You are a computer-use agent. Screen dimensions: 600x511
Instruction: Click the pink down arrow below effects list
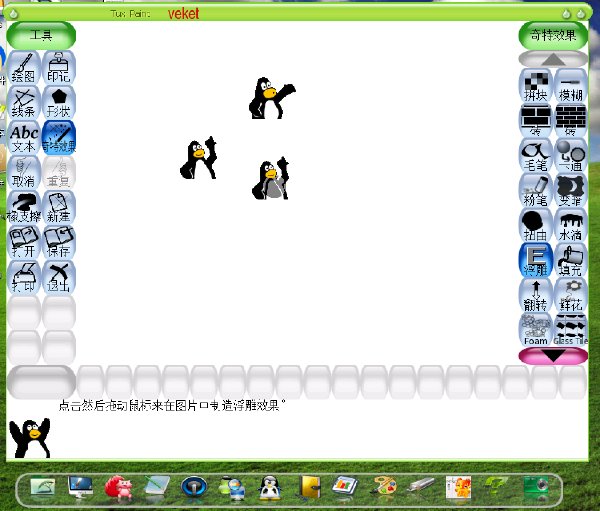pos(553,356)
